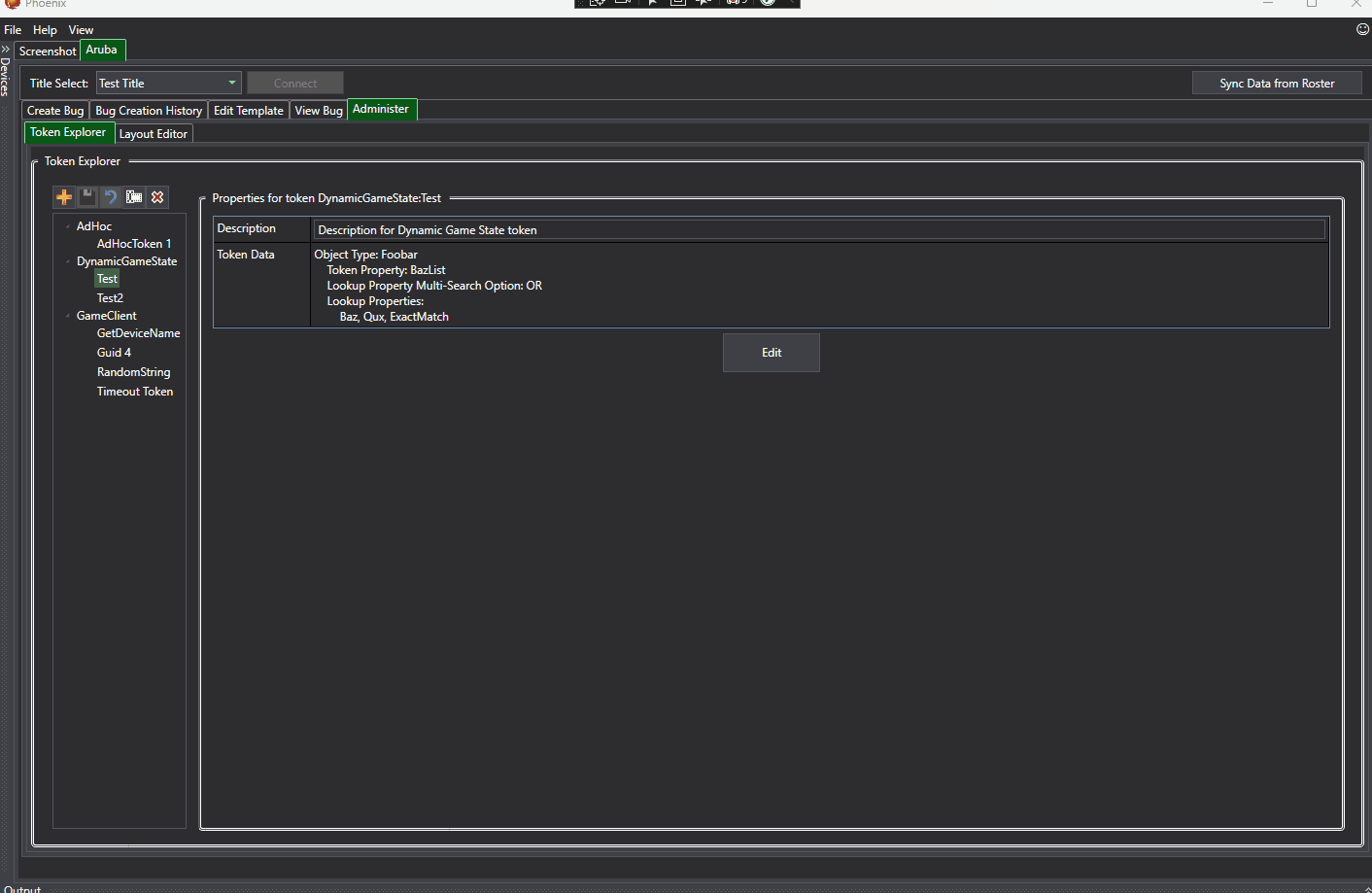
Task: Expand the Devices side panel chevron
Action: tap(6, 50)
